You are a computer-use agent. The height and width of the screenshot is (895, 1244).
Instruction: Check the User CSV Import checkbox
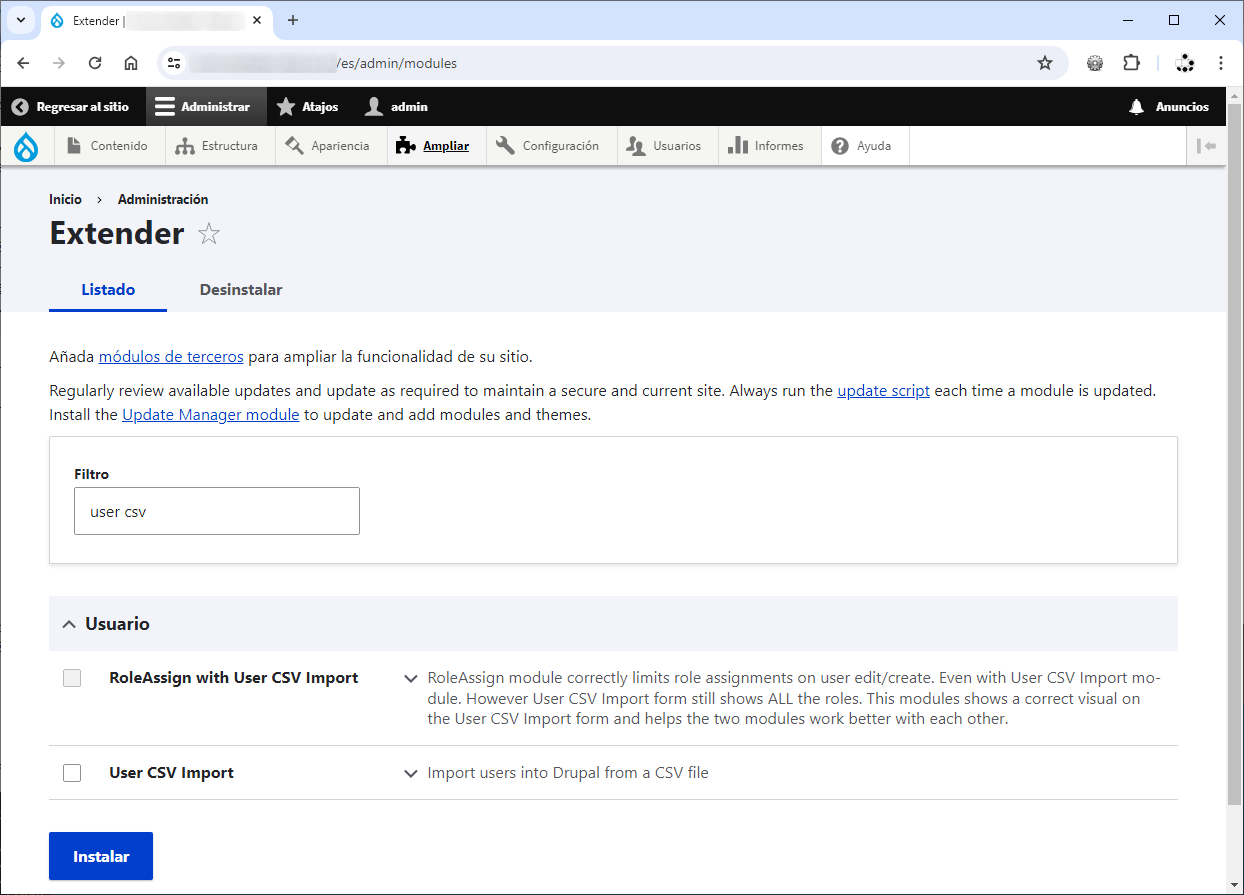tap(72, 773)
